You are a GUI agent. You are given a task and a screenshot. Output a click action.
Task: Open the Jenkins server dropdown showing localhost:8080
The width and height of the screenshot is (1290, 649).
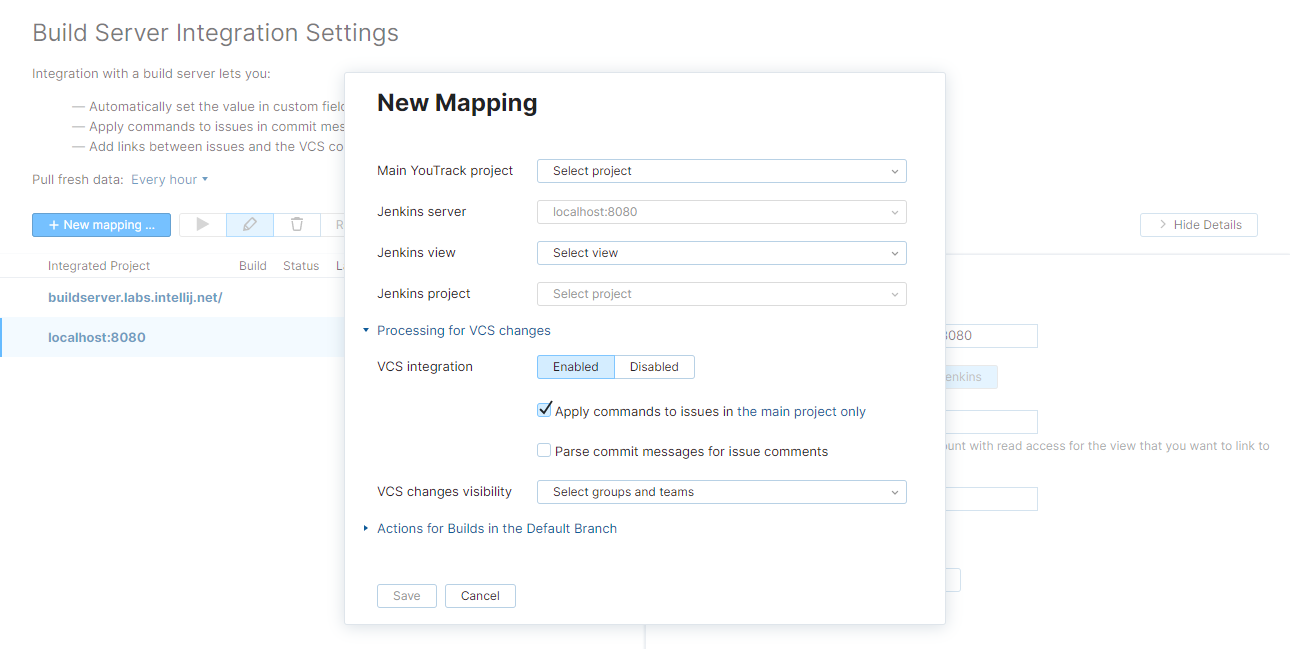[x=721, y=212]
